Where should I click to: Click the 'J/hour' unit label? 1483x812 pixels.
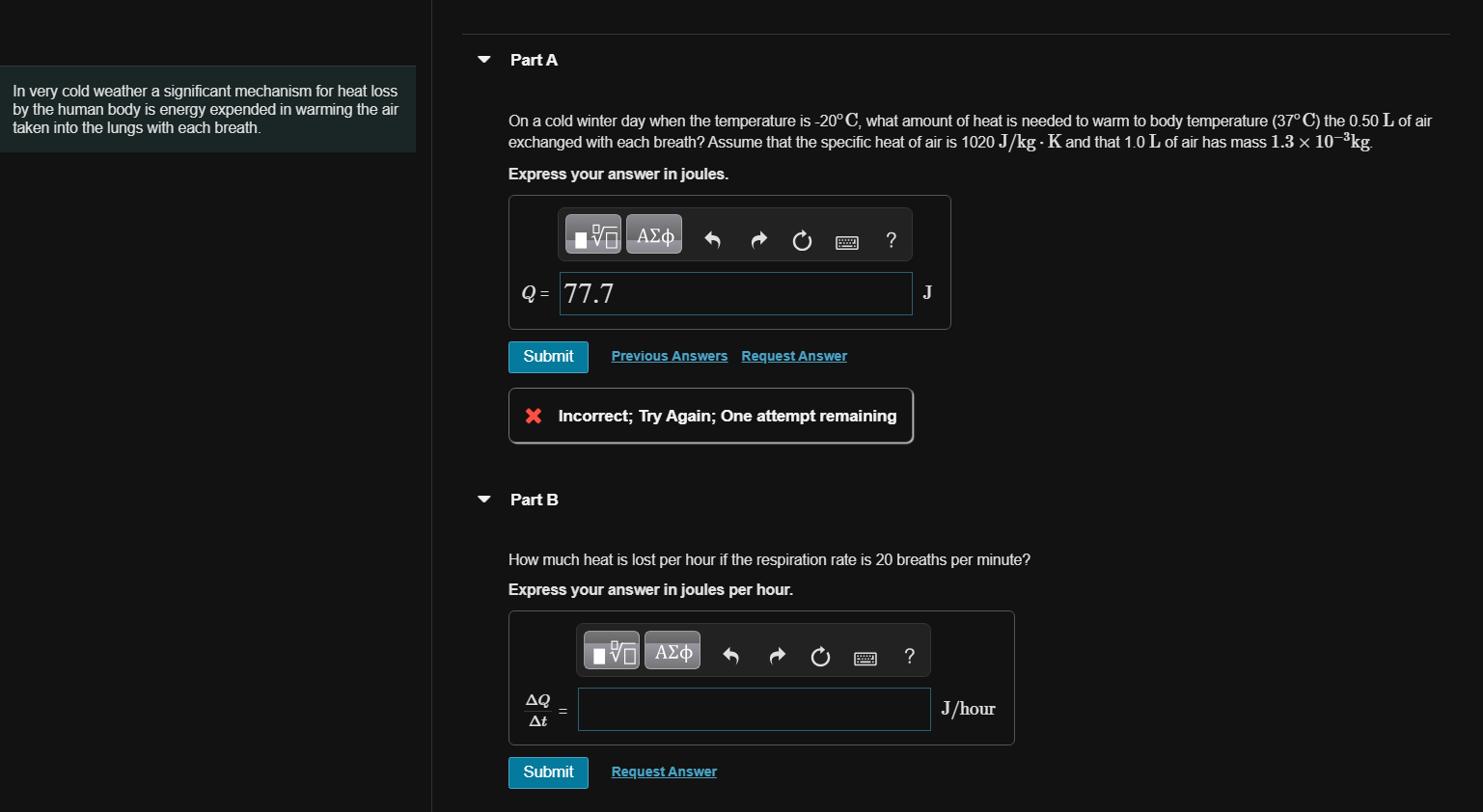pyautogui.click(x=968, y=709)
